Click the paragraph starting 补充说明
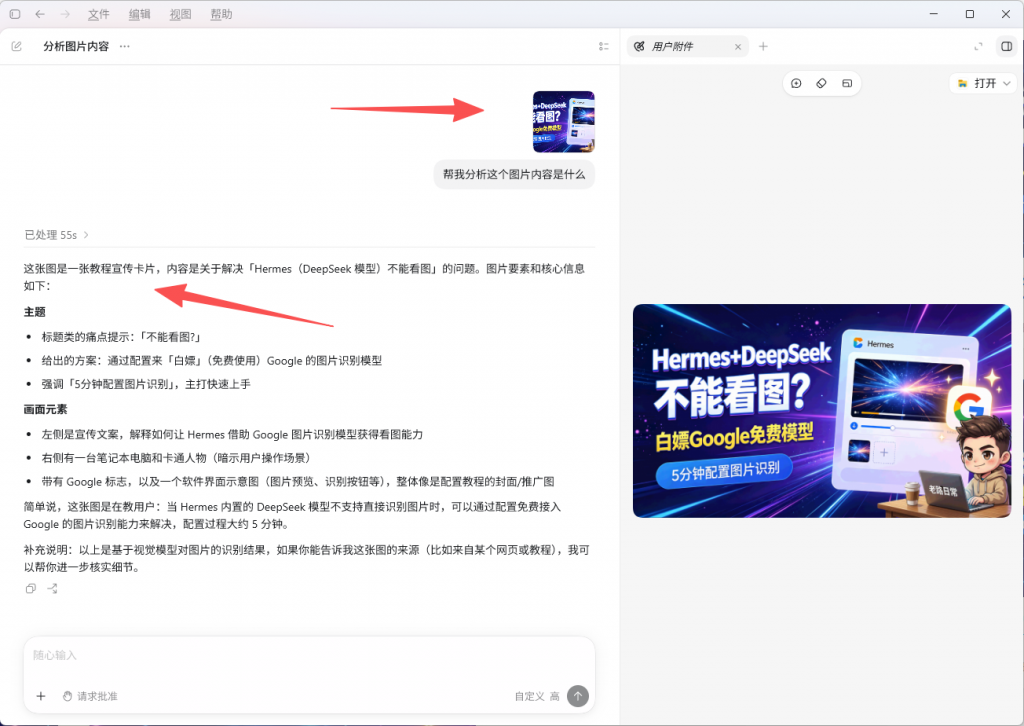 point(307,559)
